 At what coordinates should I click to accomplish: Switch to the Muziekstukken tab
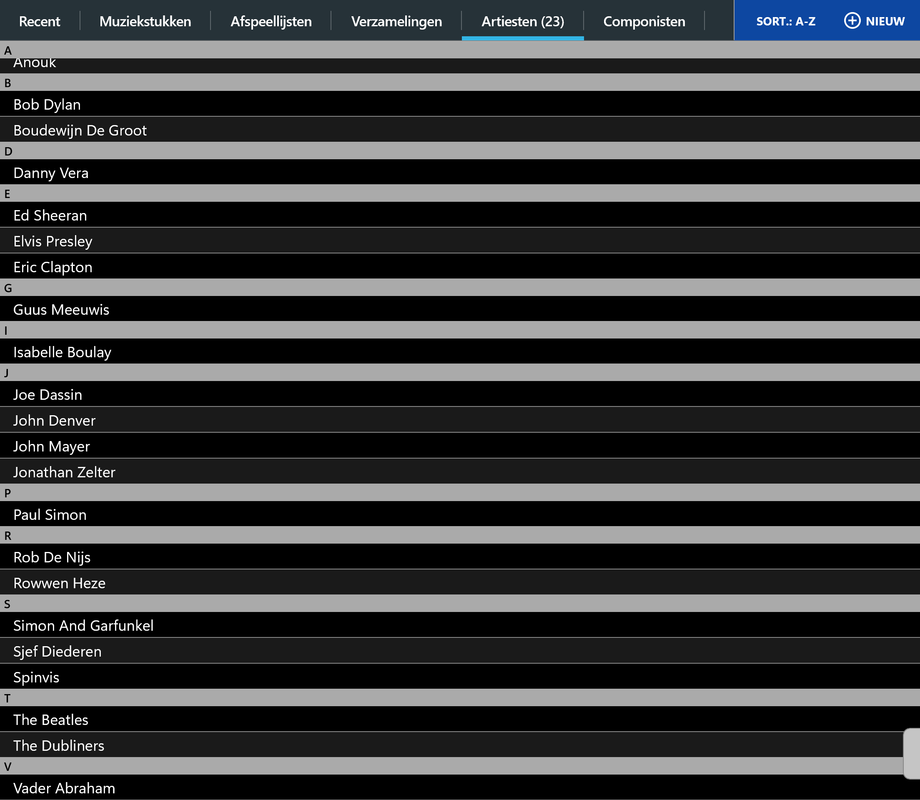tap(145, 21)
